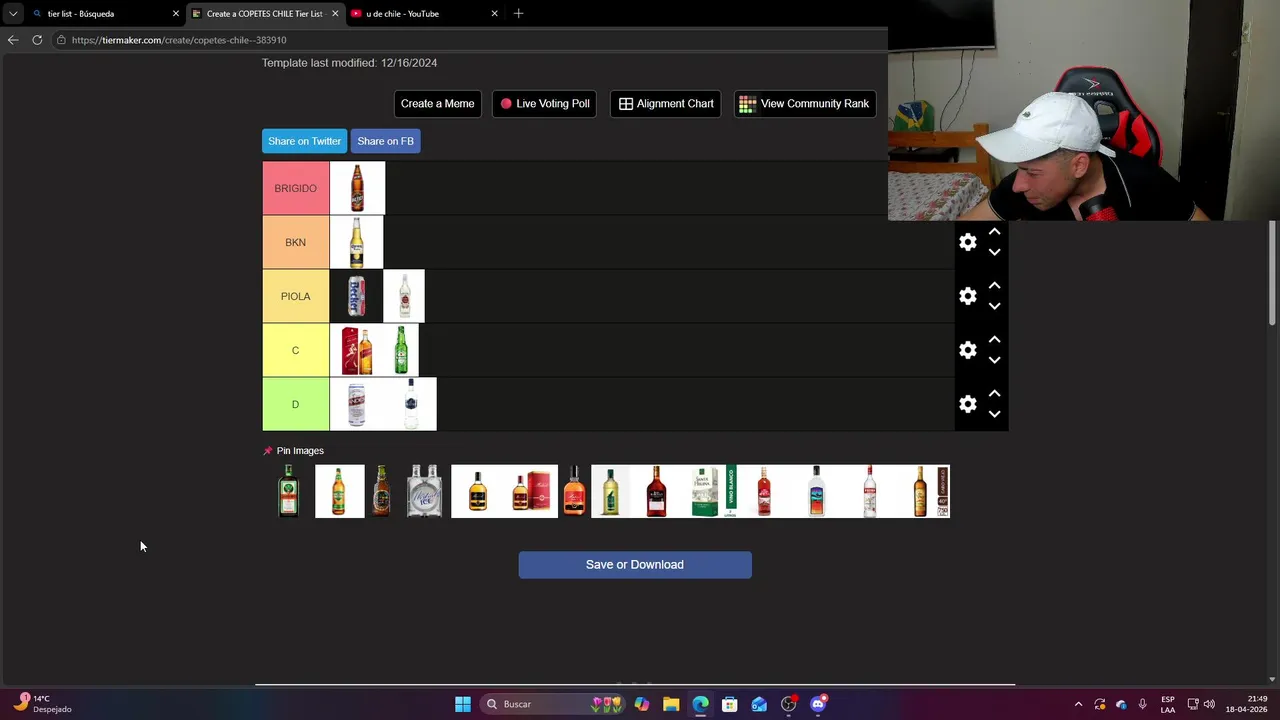The height and width of the screenshot is (720, 1280).
Task: Open View Community Rank
Action: click(x=805, y=104)
